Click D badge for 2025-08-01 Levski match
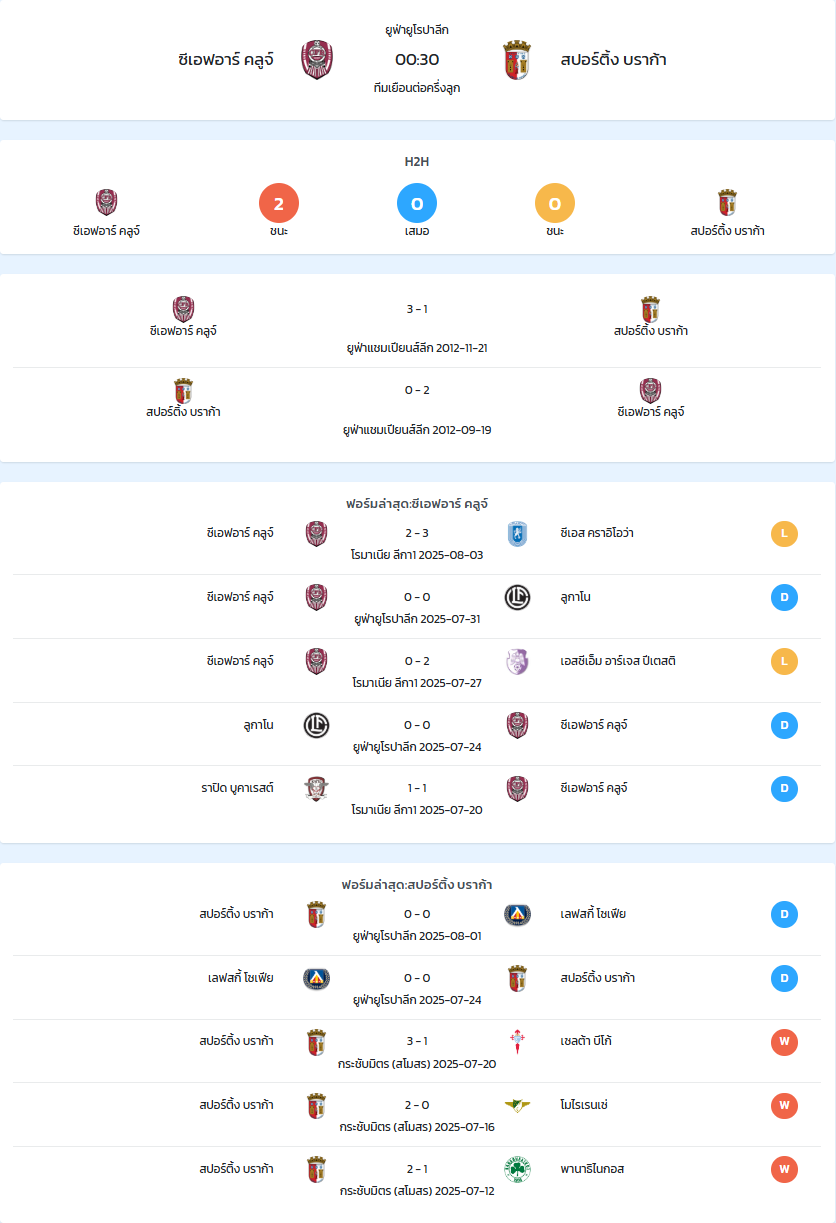Screen dimensions: 836x1223 [x=784, y=914]
